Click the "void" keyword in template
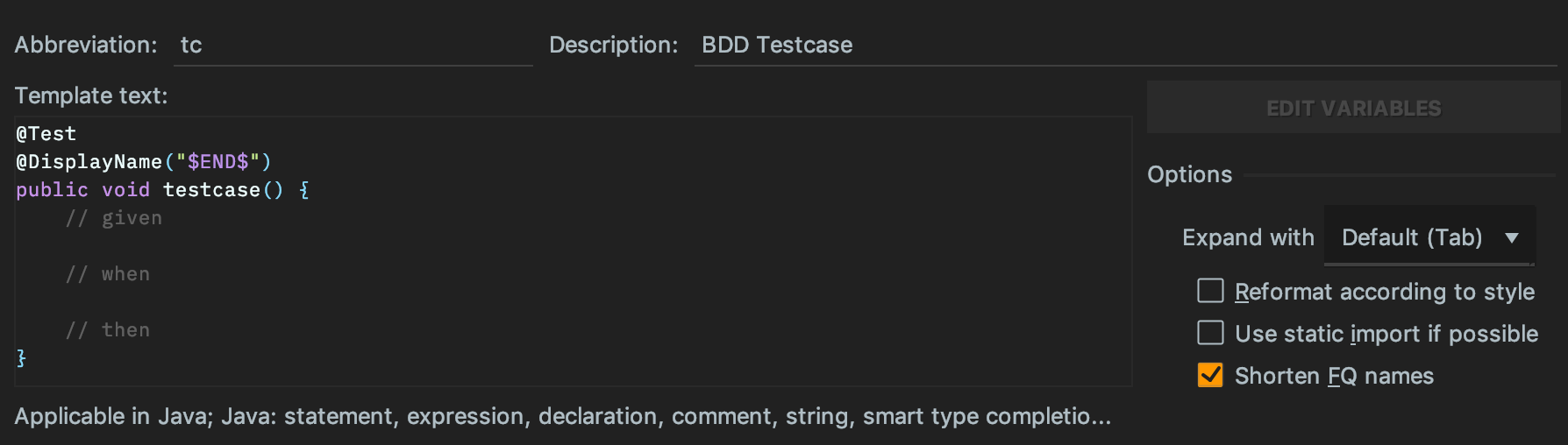The width and height of the screenshot is (1568, 445). tap(125, 189)
